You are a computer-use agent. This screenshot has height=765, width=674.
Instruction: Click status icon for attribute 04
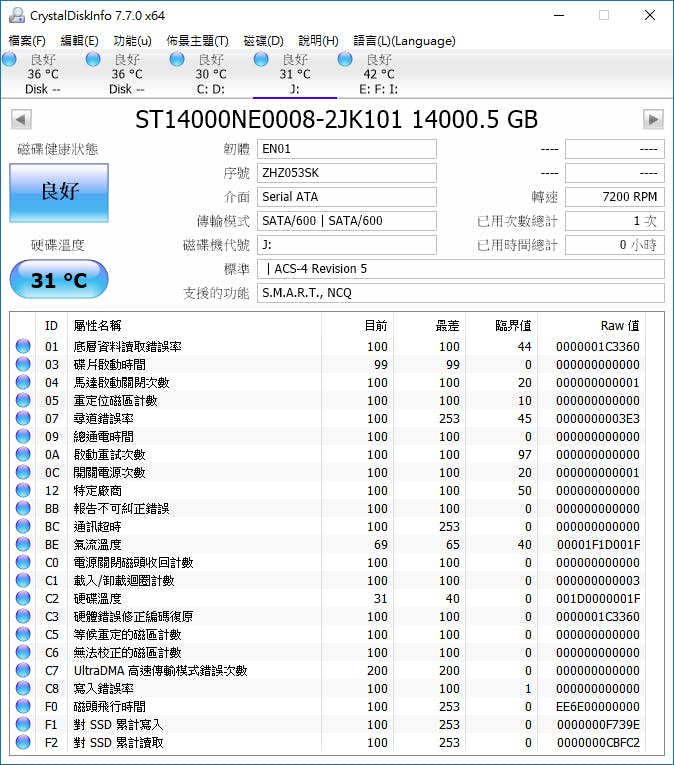pos(23,382)
